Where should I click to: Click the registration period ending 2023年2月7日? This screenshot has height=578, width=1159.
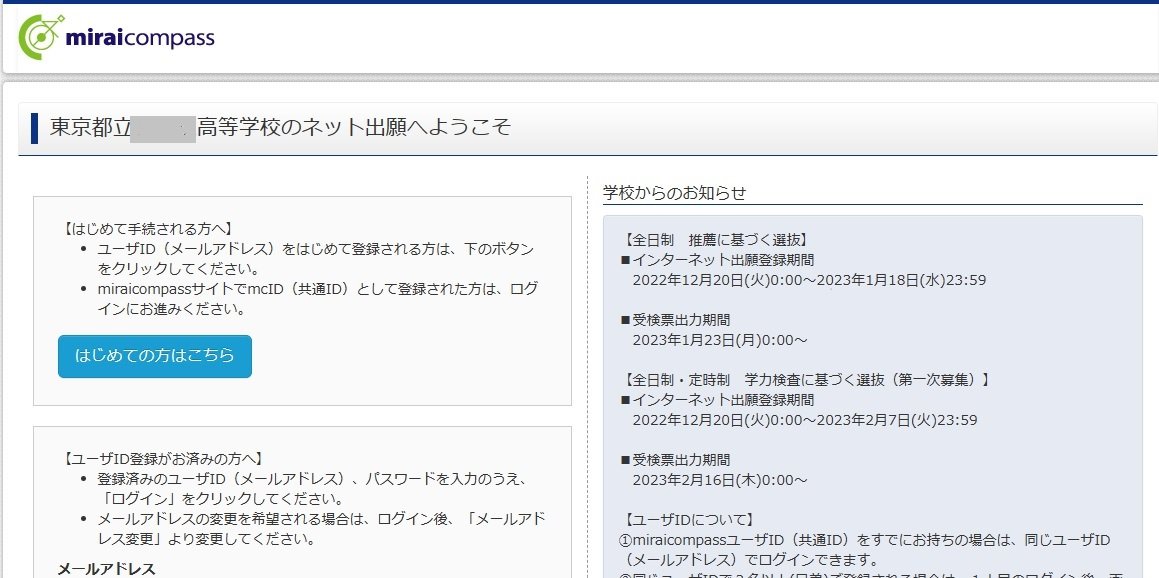click(x=804, y=420)
